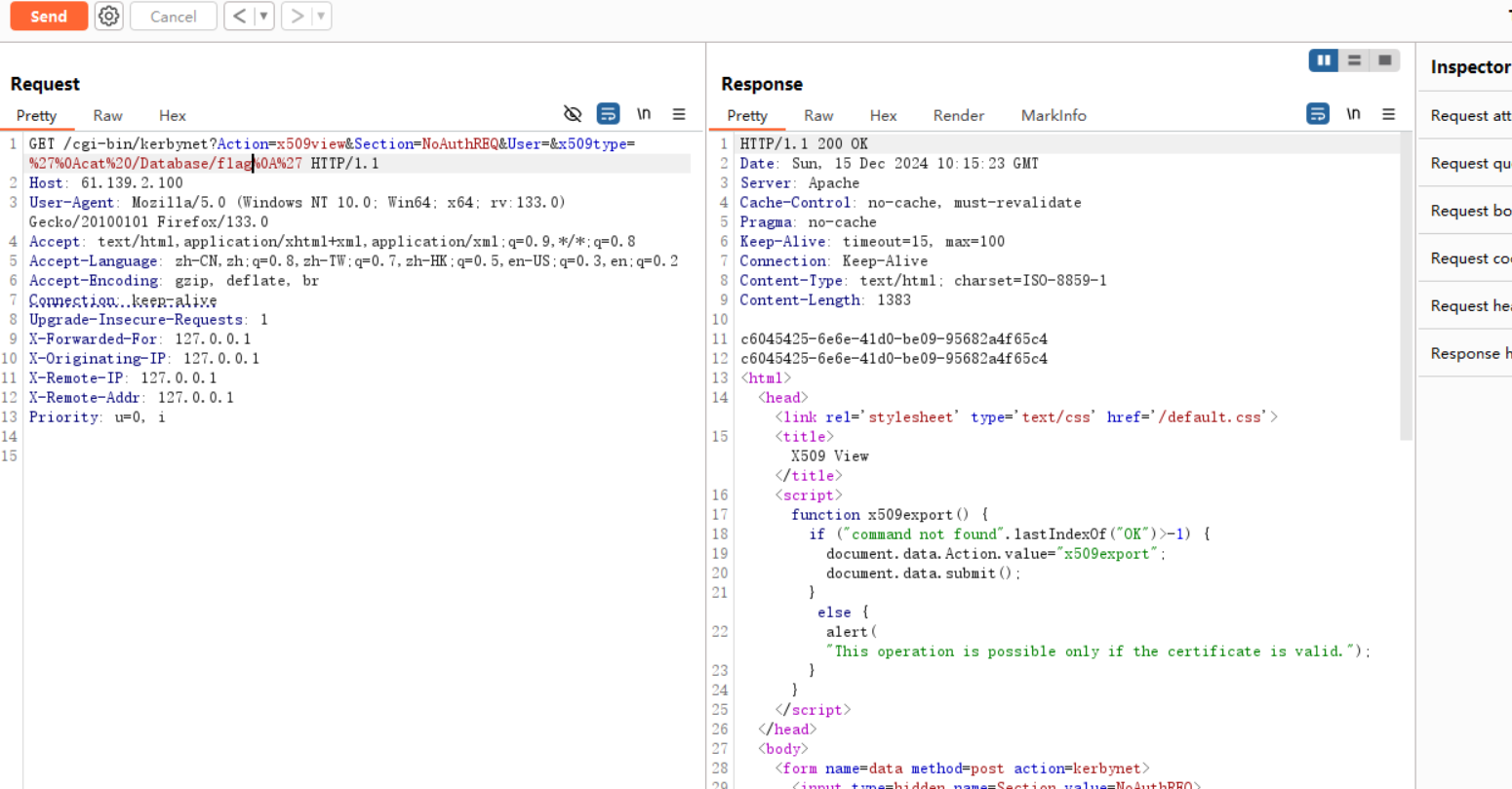Viewport: 1512px width, 789px height.
Task: Expand the Request headers Inspector section
Action: point(1466,306)
